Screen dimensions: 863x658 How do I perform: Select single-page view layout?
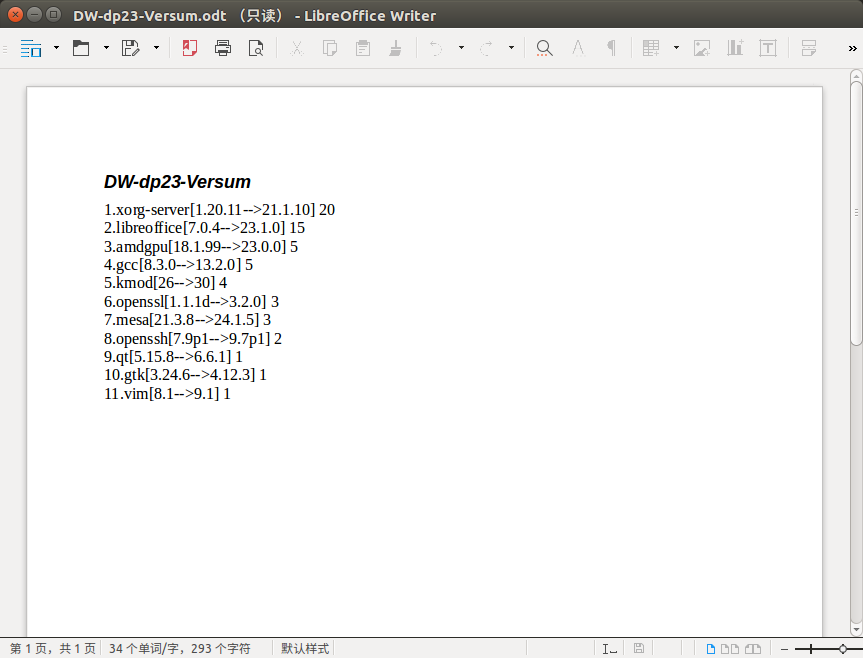711,649
